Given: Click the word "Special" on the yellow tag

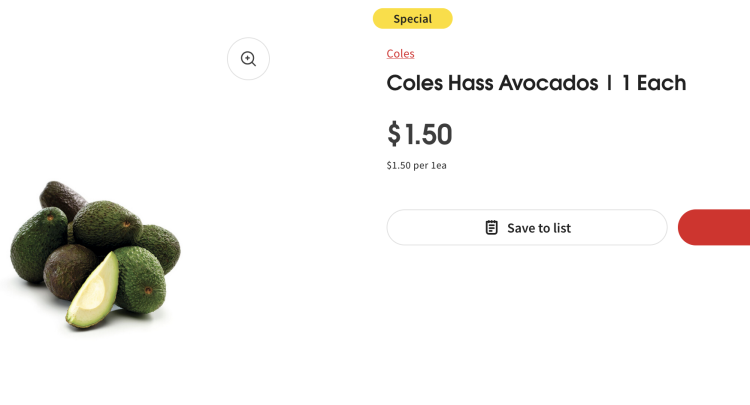Looking at the screenshot, I should pos(412,19).
